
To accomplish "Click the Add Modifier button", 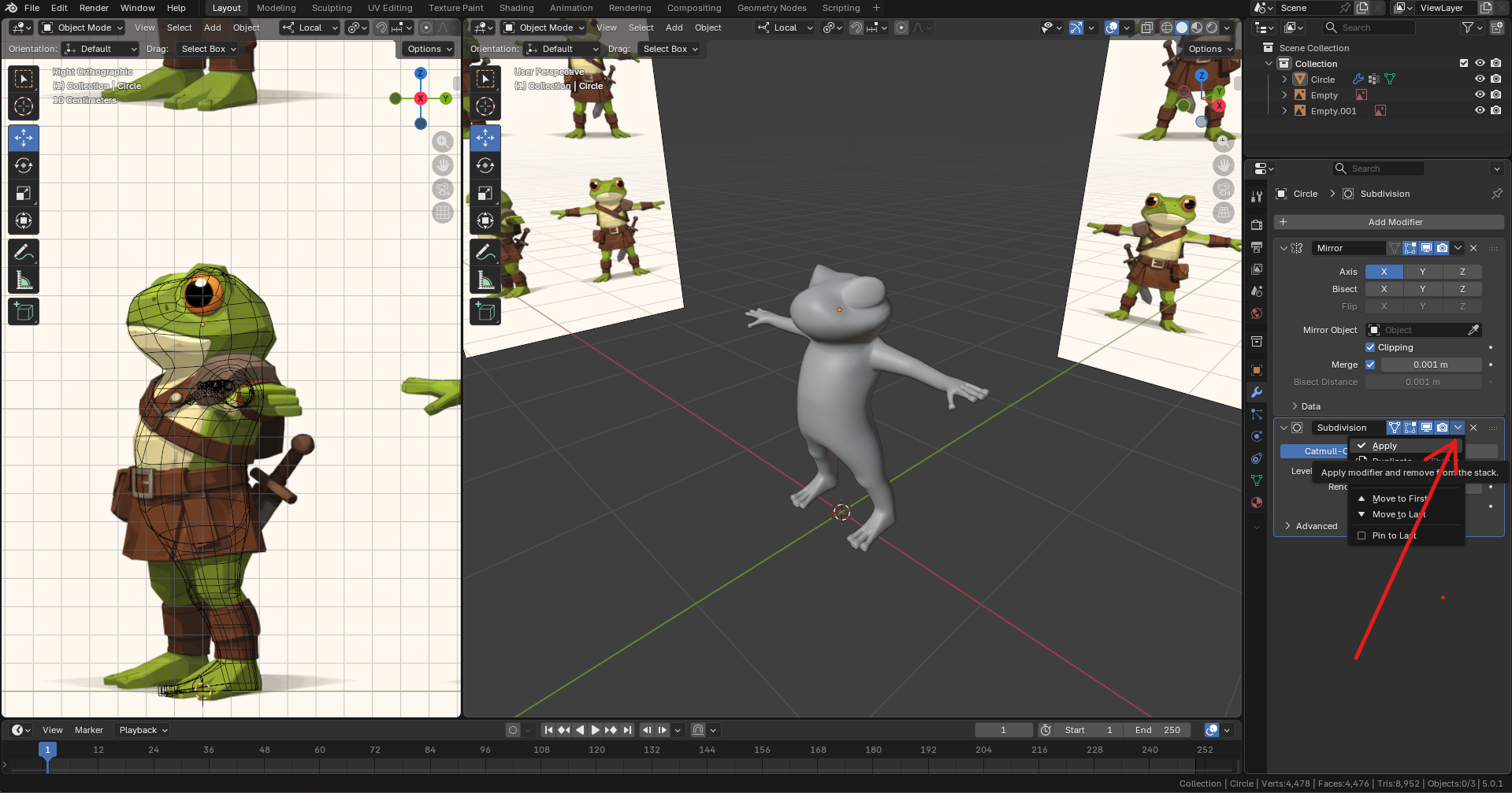I will coord(1395,222).
